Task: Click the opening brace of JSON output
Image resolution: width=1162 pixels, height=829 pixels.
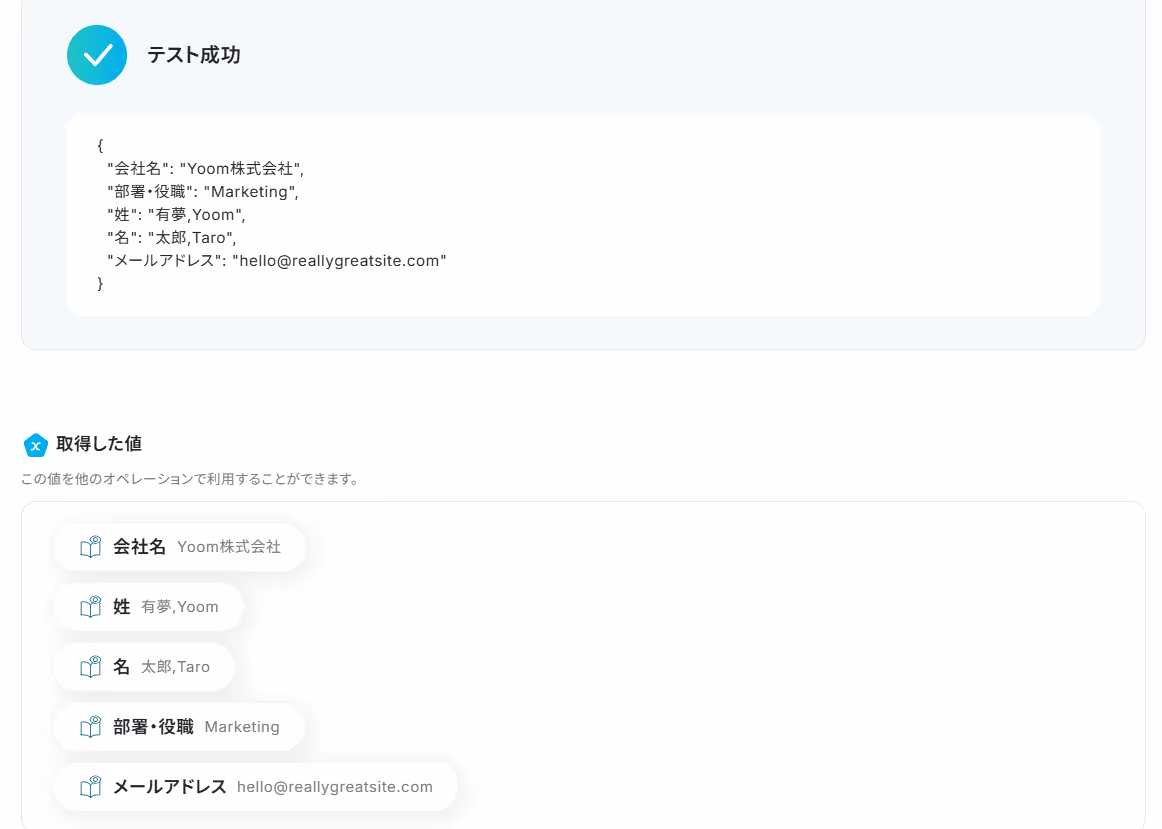Action: tap(100, 145)
